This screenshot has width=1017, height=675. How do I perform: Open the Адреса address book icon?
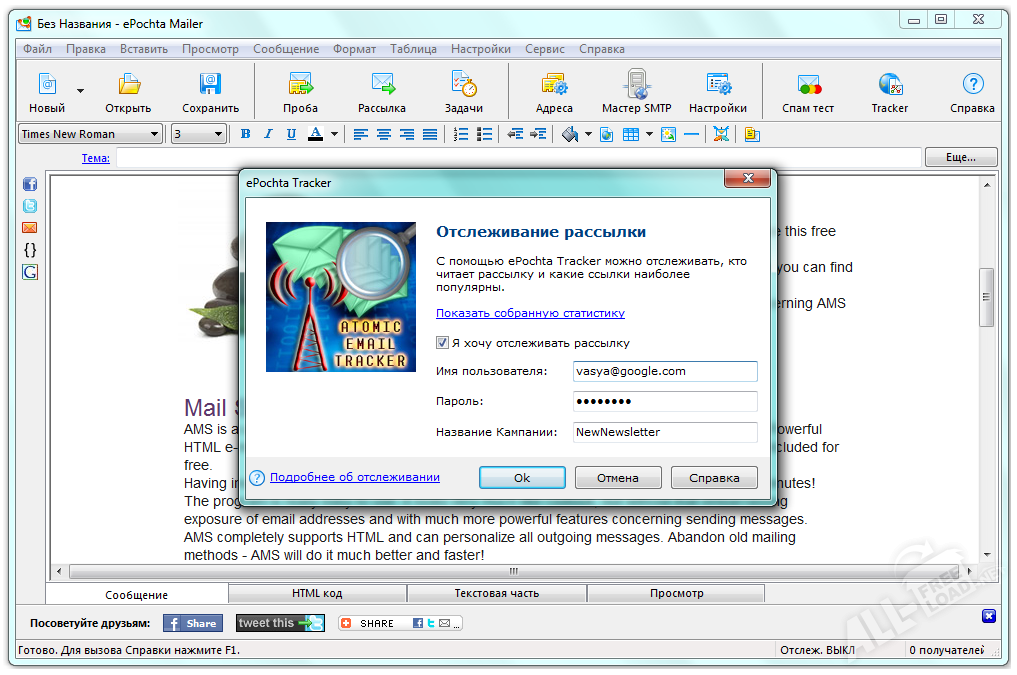pyautogui.click(x=554, y=85)
